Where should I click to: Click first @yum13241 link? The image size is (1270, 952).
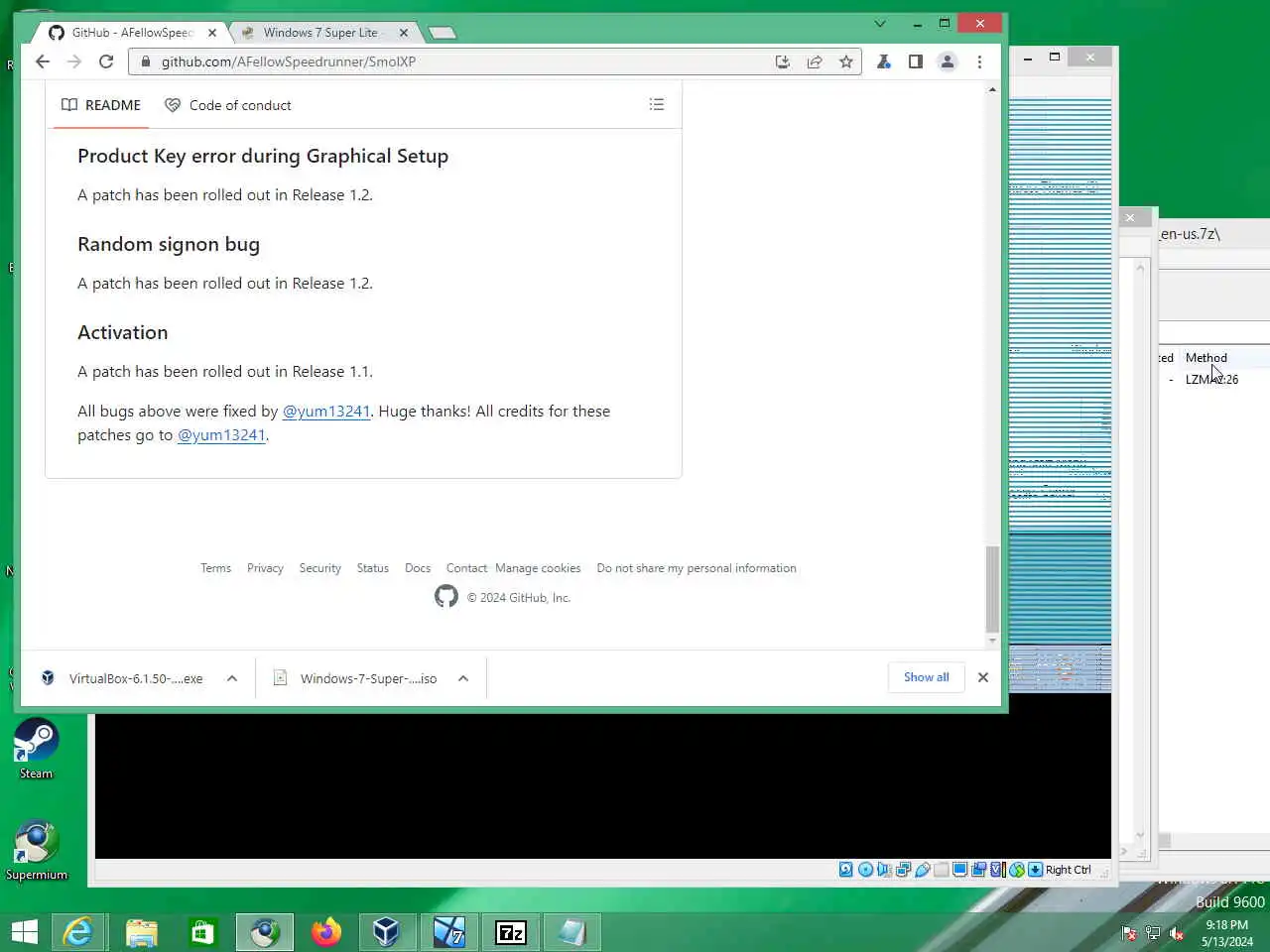[325, 411]
